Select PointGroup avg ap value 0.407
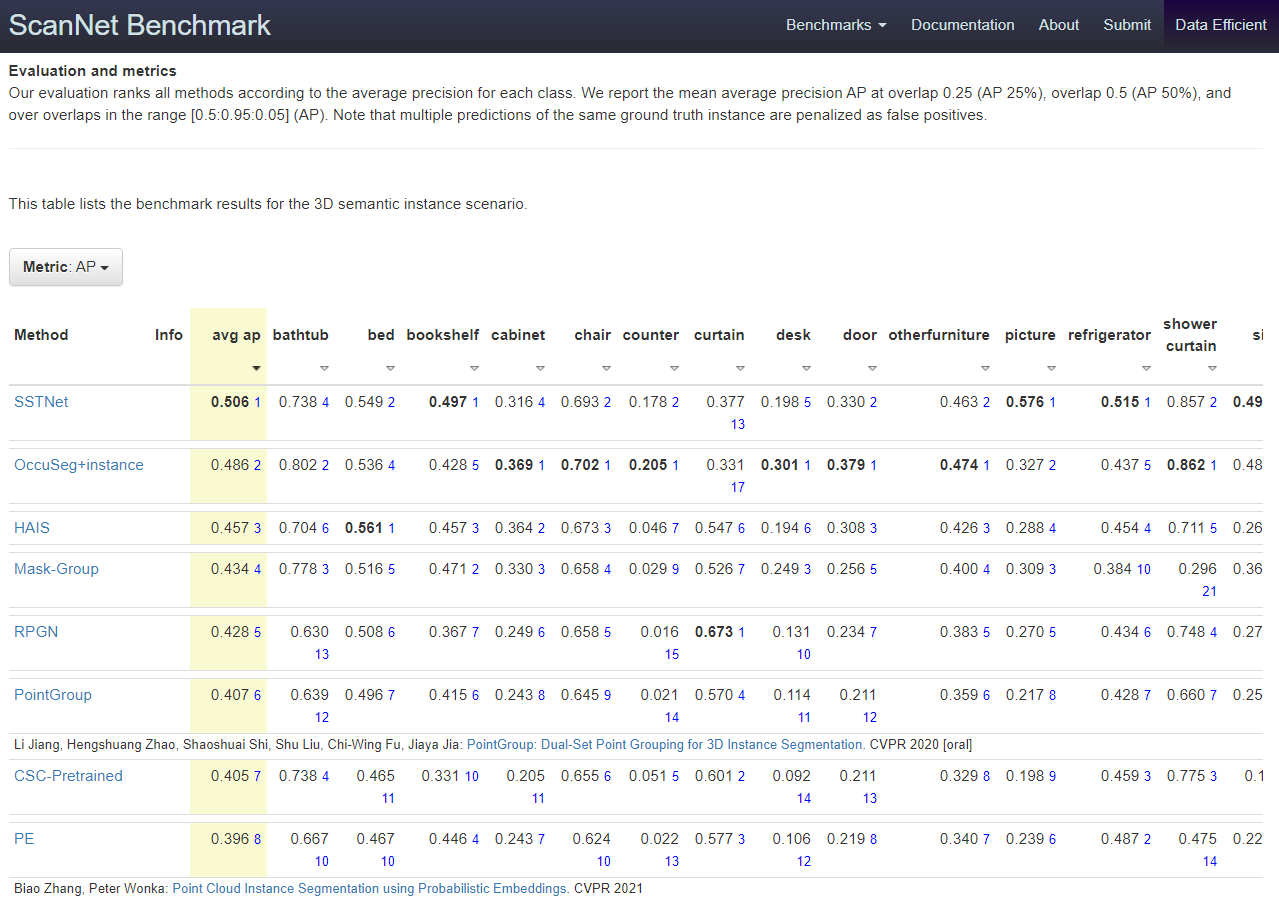The width and height of the screenshot is (1279, 899). [230, 695]
